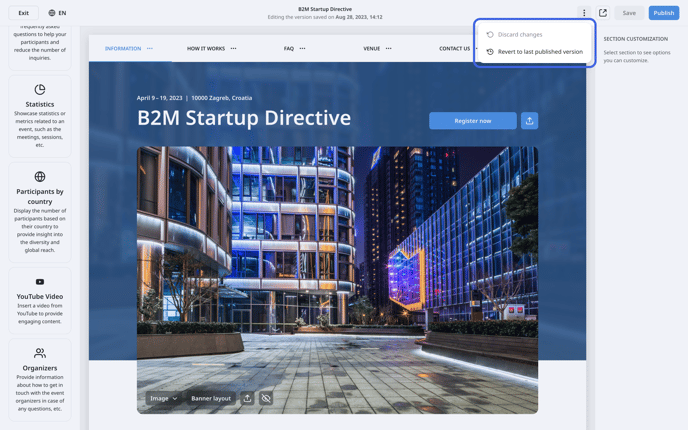Viewport: 688px width, 430px height.
Task: Click the Register now button
Action: click(x=473, y=121)
